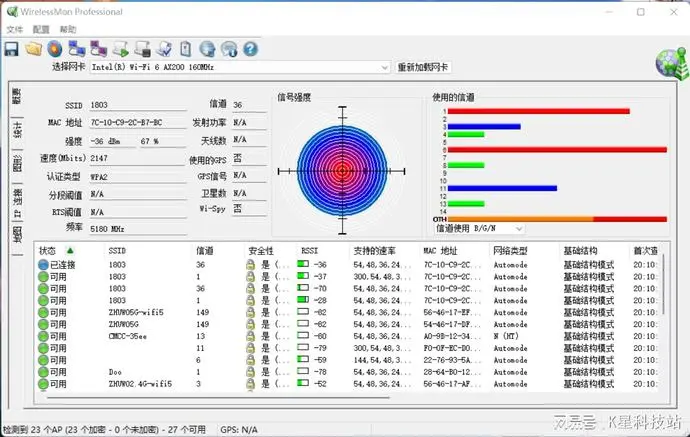This screenshot has width=690, height=437.
Task: Click the blue globe toolbar icon
Action: tap(207, 49)
